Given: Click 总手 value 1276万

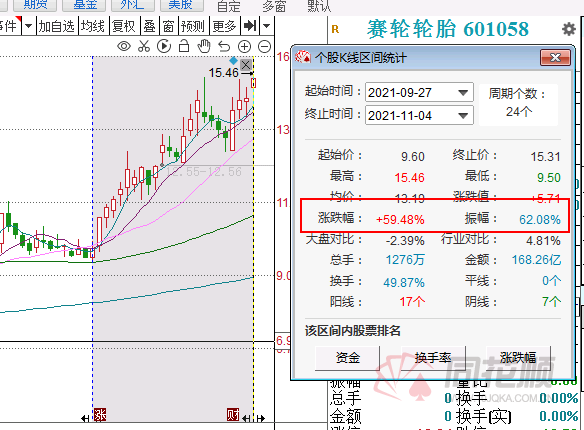Looking at the screenshot, I should tap(405, 259).
